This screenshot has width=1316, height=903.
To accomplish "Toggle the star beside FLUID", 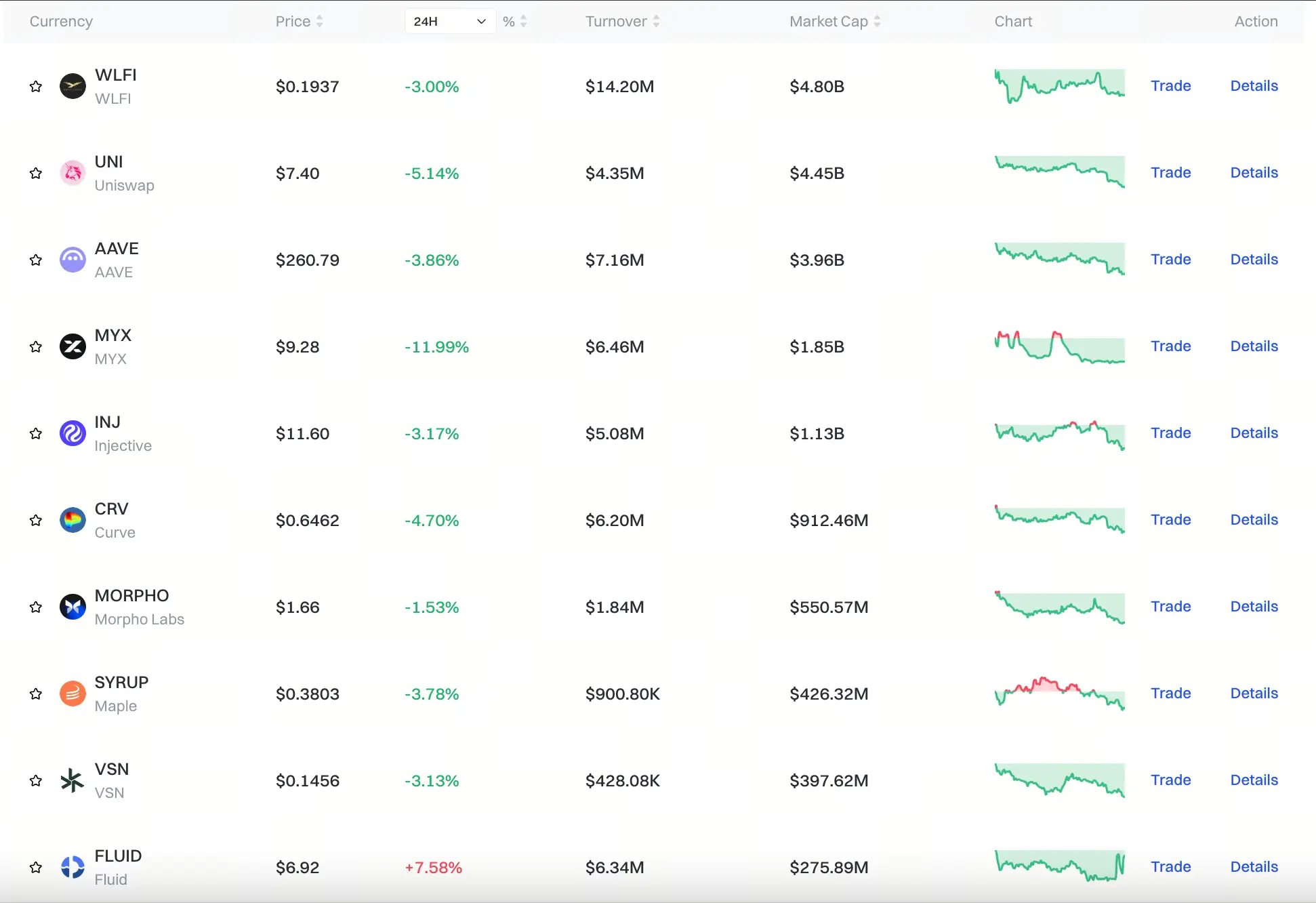I will 36,867.
